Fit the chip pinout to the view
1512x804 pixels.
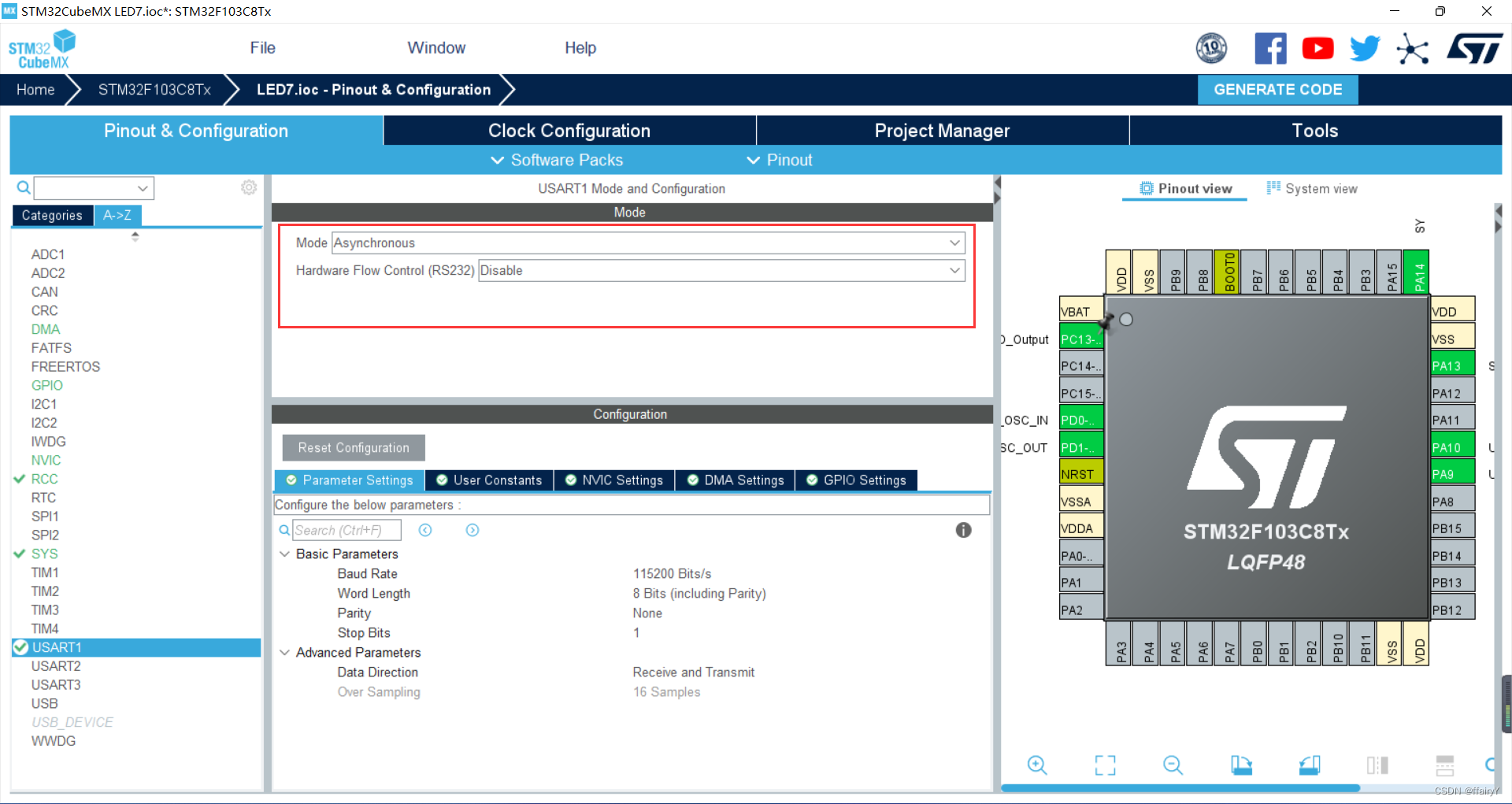click(x=1105, y=765)
